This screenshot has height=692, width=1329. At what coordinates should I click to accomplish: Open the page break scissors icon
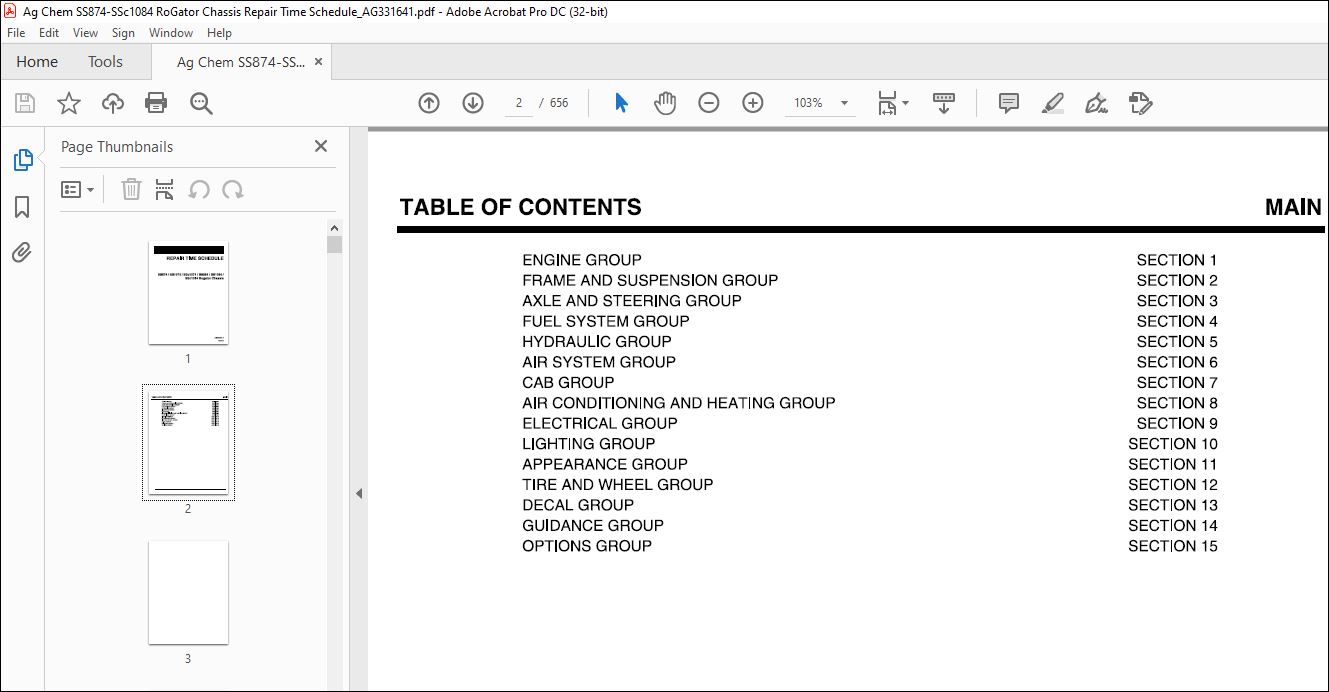(165, 190)
